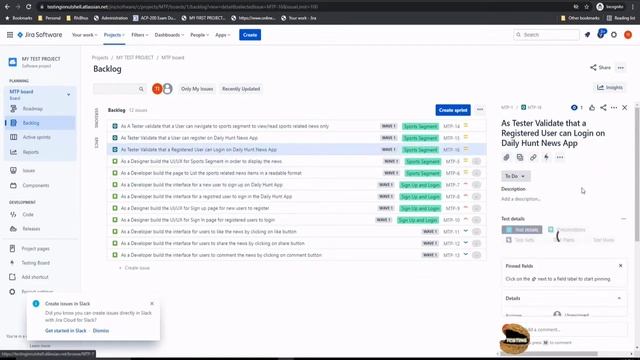Viewport: 640px width, 360px height.
Task: Open MTP-14 sports segment navigation issue row
Action: coord(297,126)
